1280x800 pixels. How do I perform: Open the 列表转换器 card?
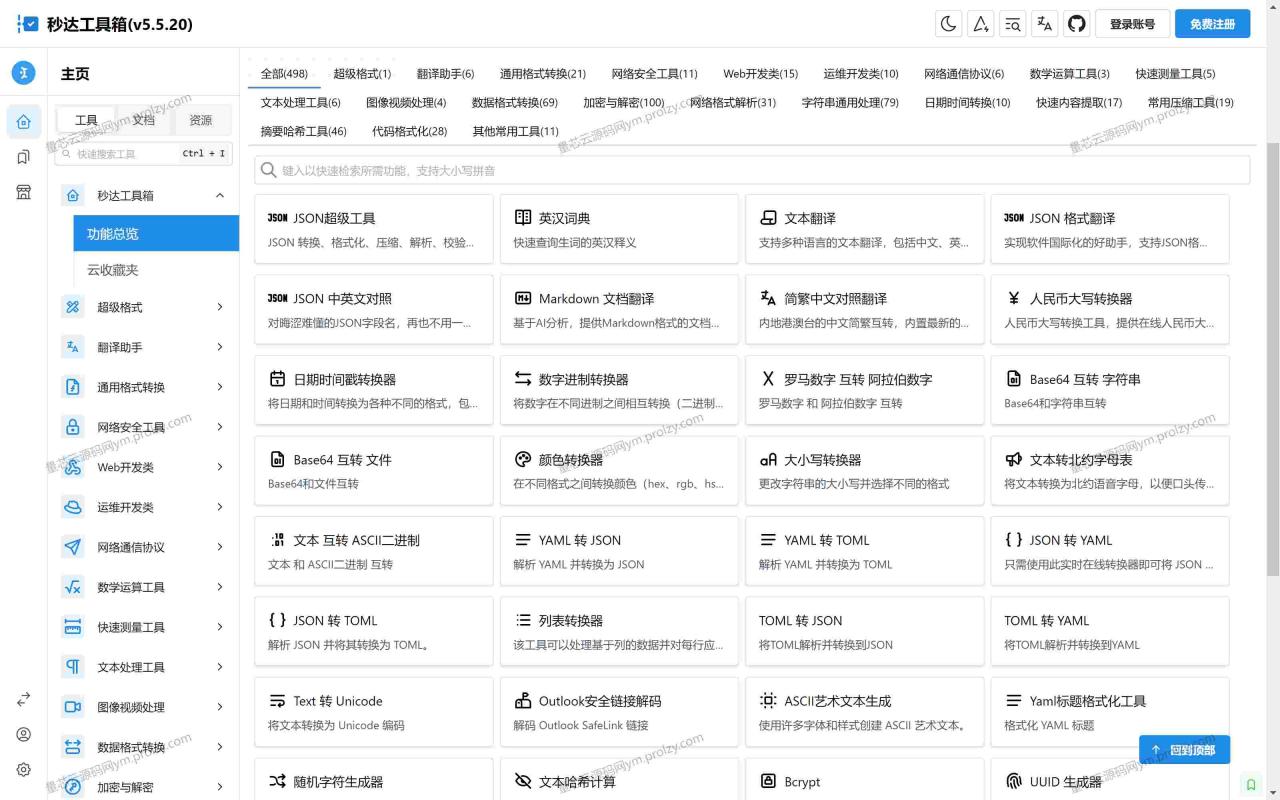[619, 631]
